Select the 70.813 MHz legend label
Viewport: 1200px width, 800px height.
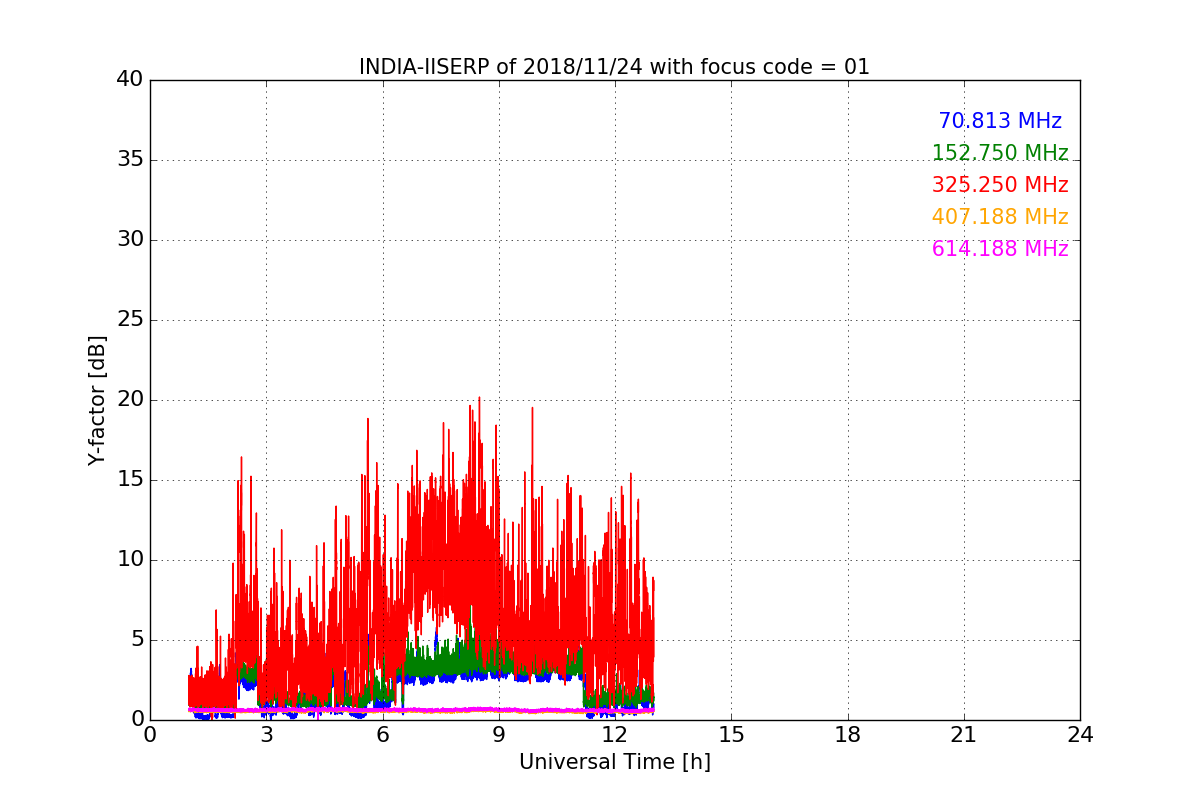(1000, 121)
